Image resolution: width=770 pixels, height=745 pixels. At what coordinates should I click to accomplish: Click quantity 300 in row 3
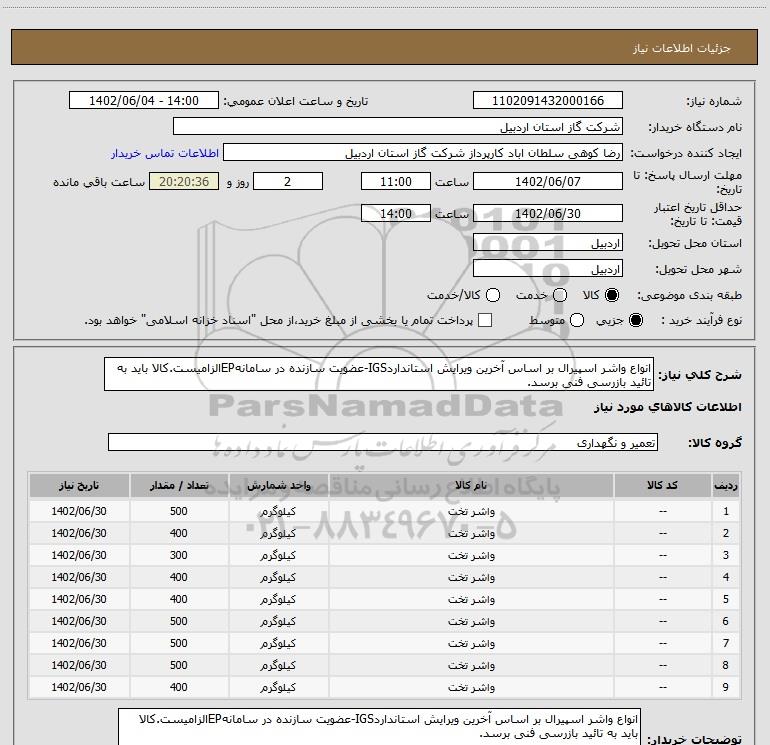point(179,555)
